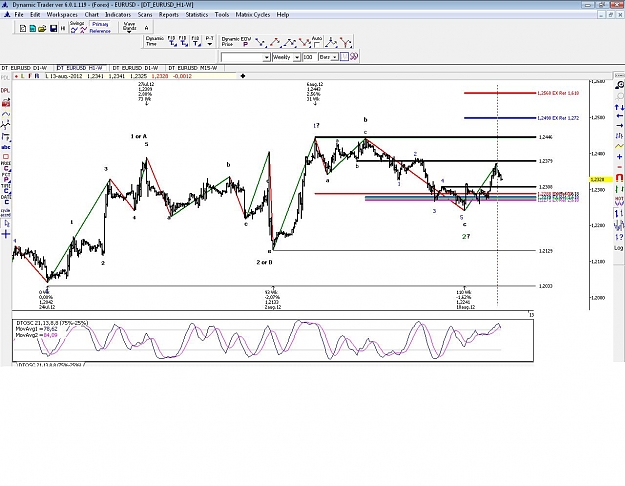Image resolution: width=625 pixels, height=486 pixels.
Task: Select the blue curve drawing tool
Action: pos(6,114)
